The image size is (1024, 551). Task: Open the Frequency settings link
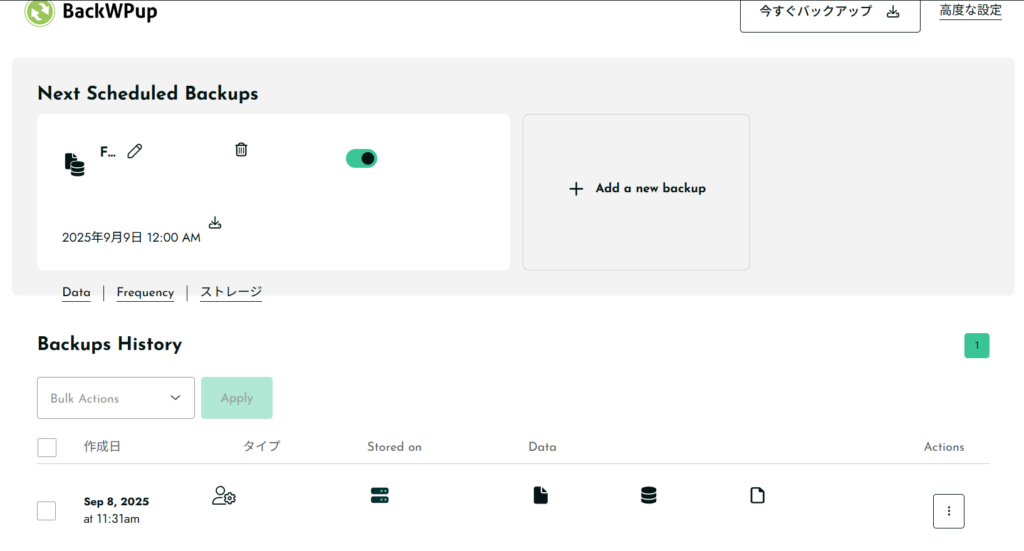pyautogui.click(x=145, y=293)
